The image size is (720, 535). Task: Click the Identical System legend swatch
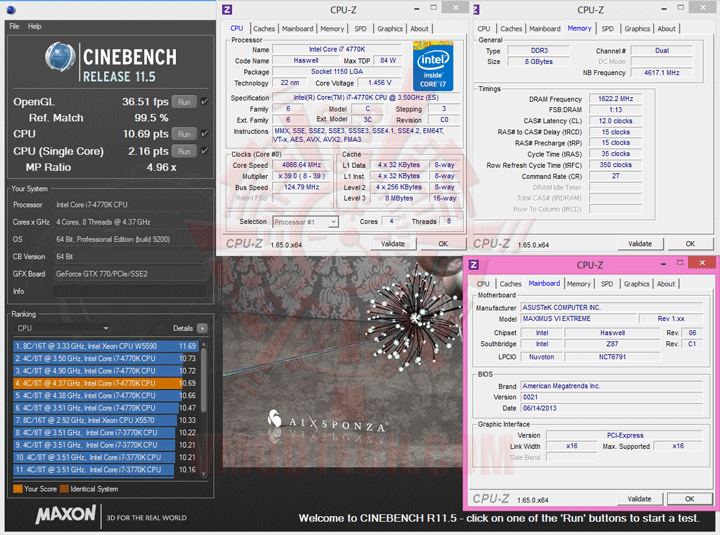(x=64, y=489)
